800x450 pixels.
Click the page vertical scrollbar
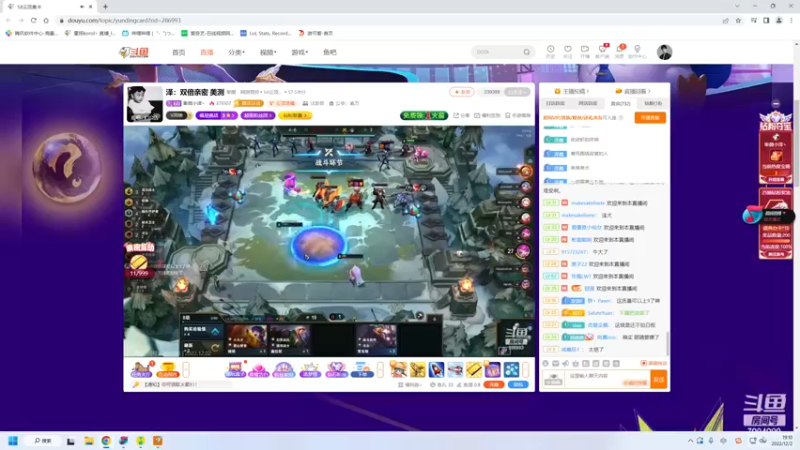point(796,115)
